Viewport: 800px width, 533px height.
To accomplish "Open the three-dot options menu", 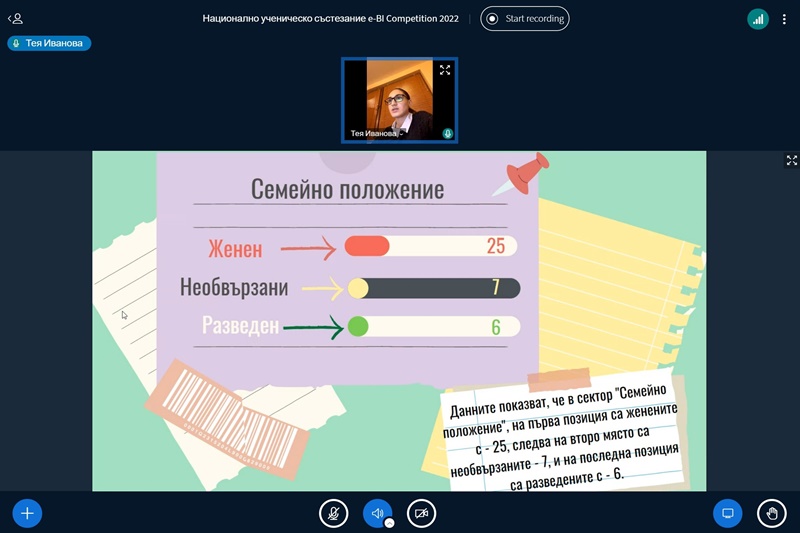I will [x=784, y=19].
